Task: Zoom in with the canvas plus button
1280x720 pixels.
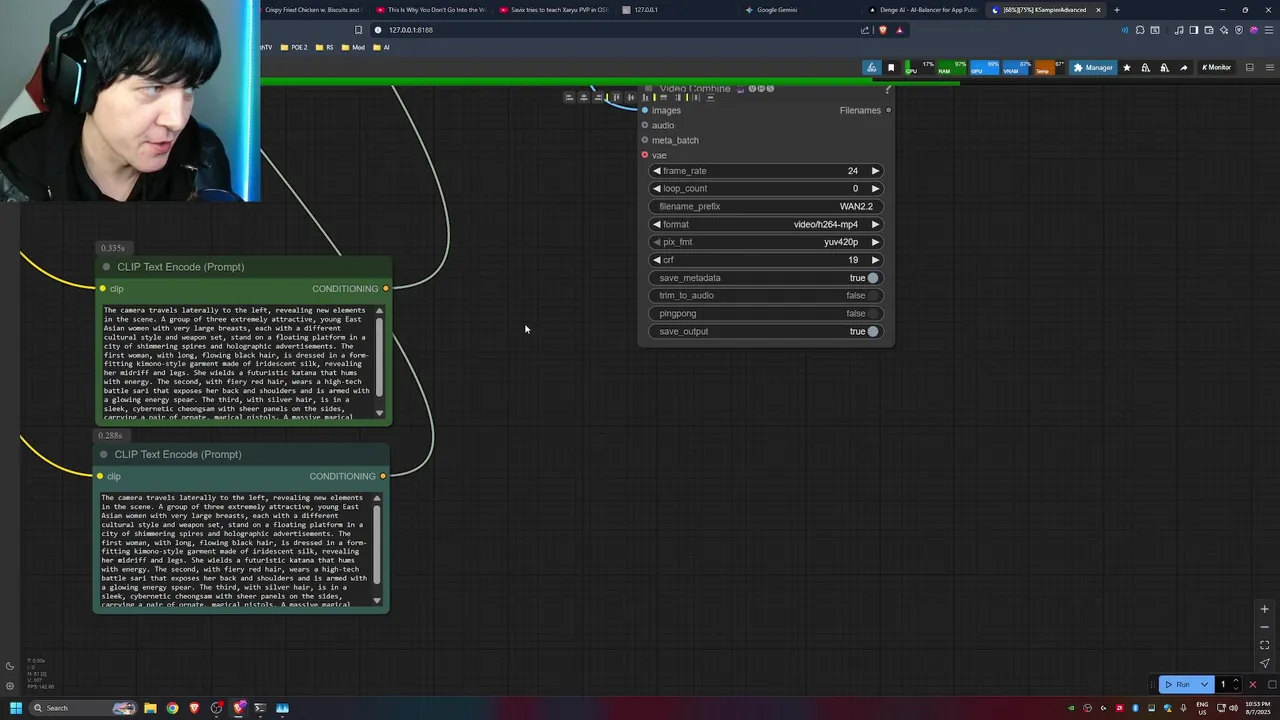Action: click(1264, 609)
